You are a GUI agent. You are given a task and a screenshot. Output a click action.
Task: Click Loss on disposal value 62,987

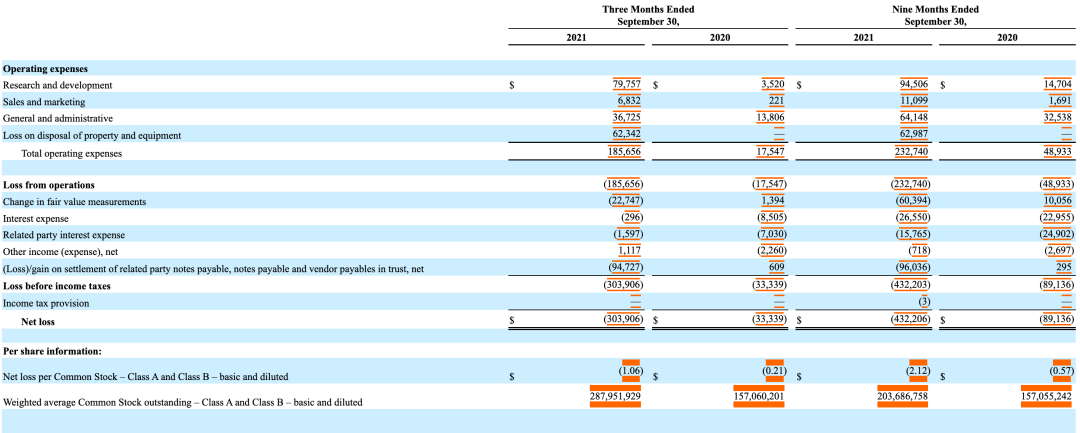click(x=913, y=136)
